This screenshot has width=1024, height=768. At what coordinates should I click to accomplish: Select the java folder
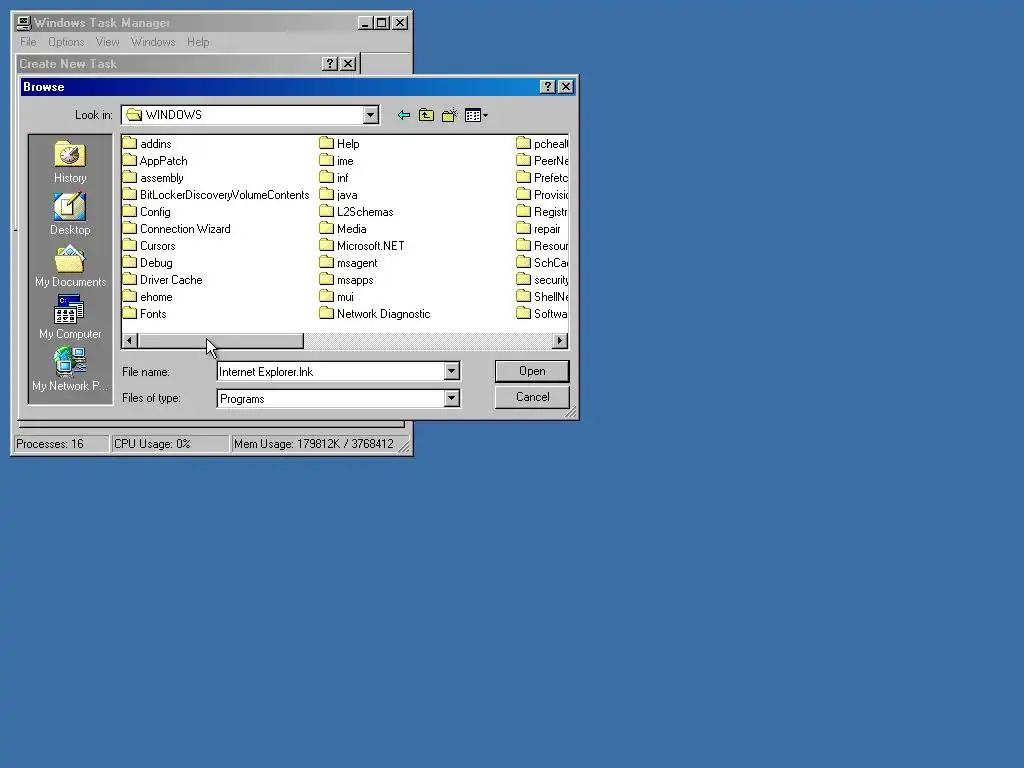[338, 195]
